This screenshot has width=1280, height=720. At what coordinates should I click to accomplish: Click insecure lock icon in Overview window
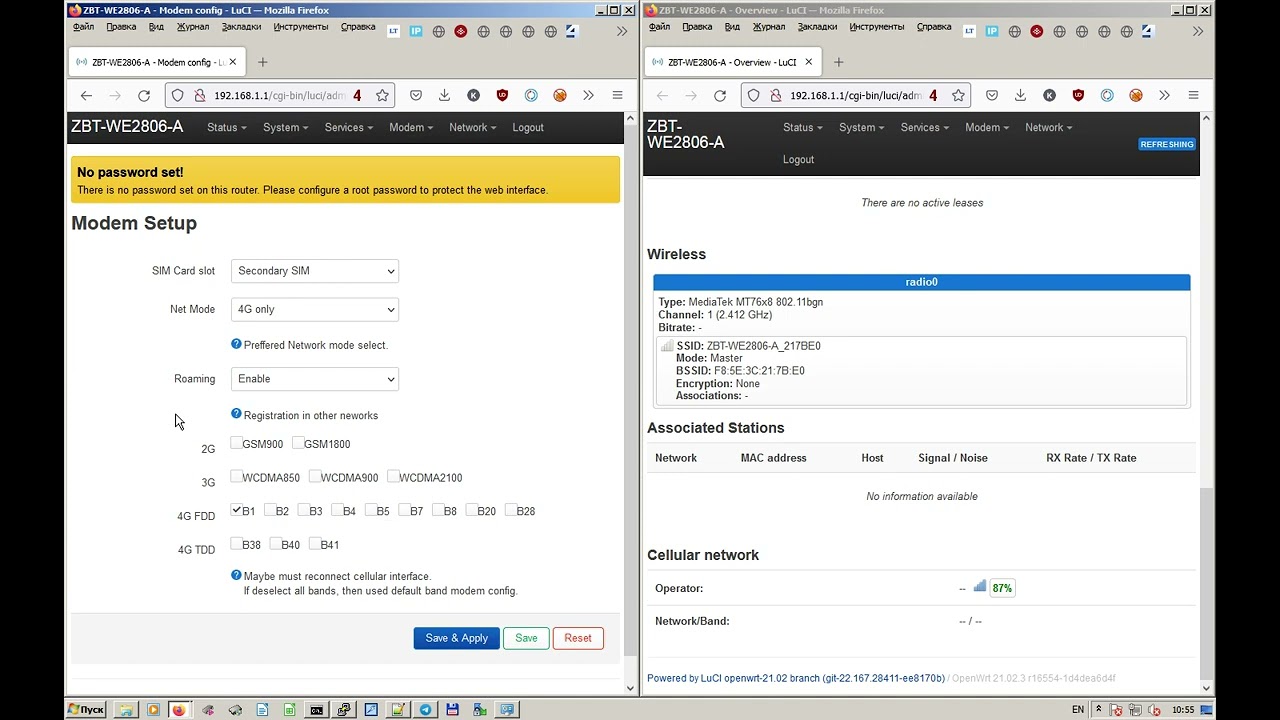(x=776, y=95)
